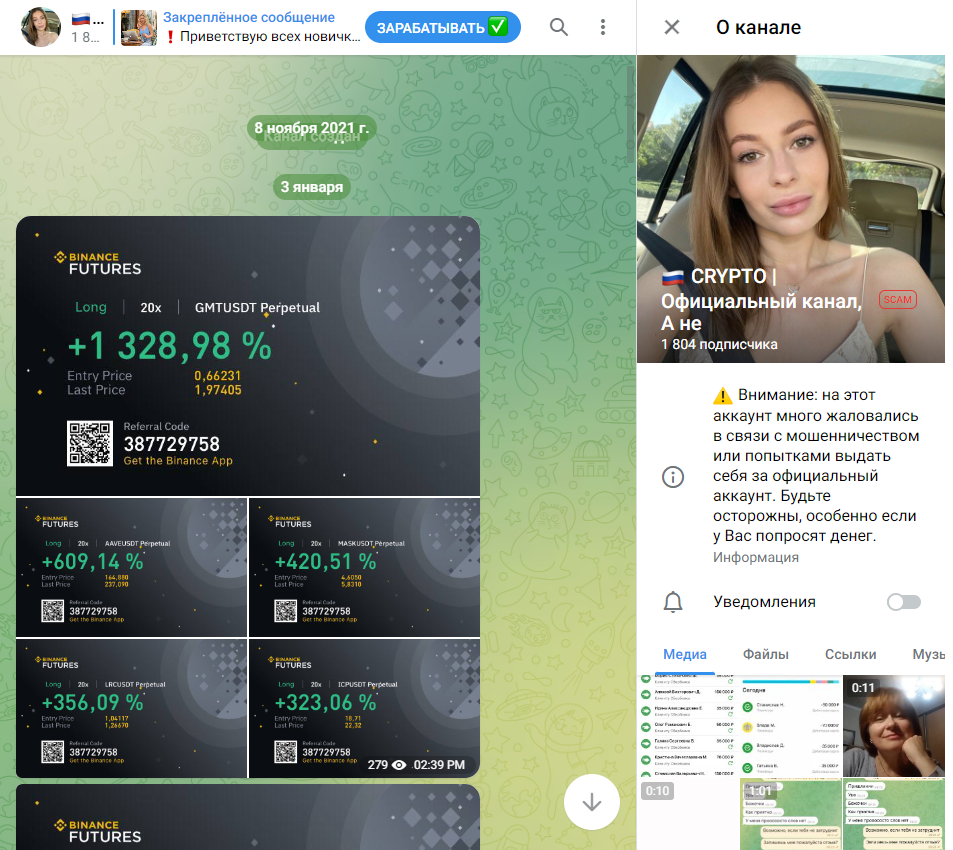Toggle the Уведомления notifications switch
Screen dimensions: 953x850
[903, 602]
